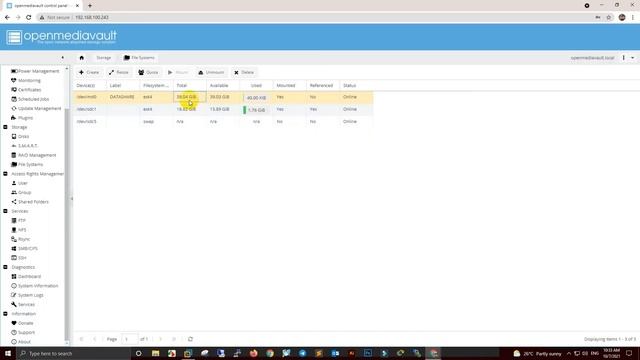Click the Quota button
Screen dimensions: 640x360
click(148, 72)
